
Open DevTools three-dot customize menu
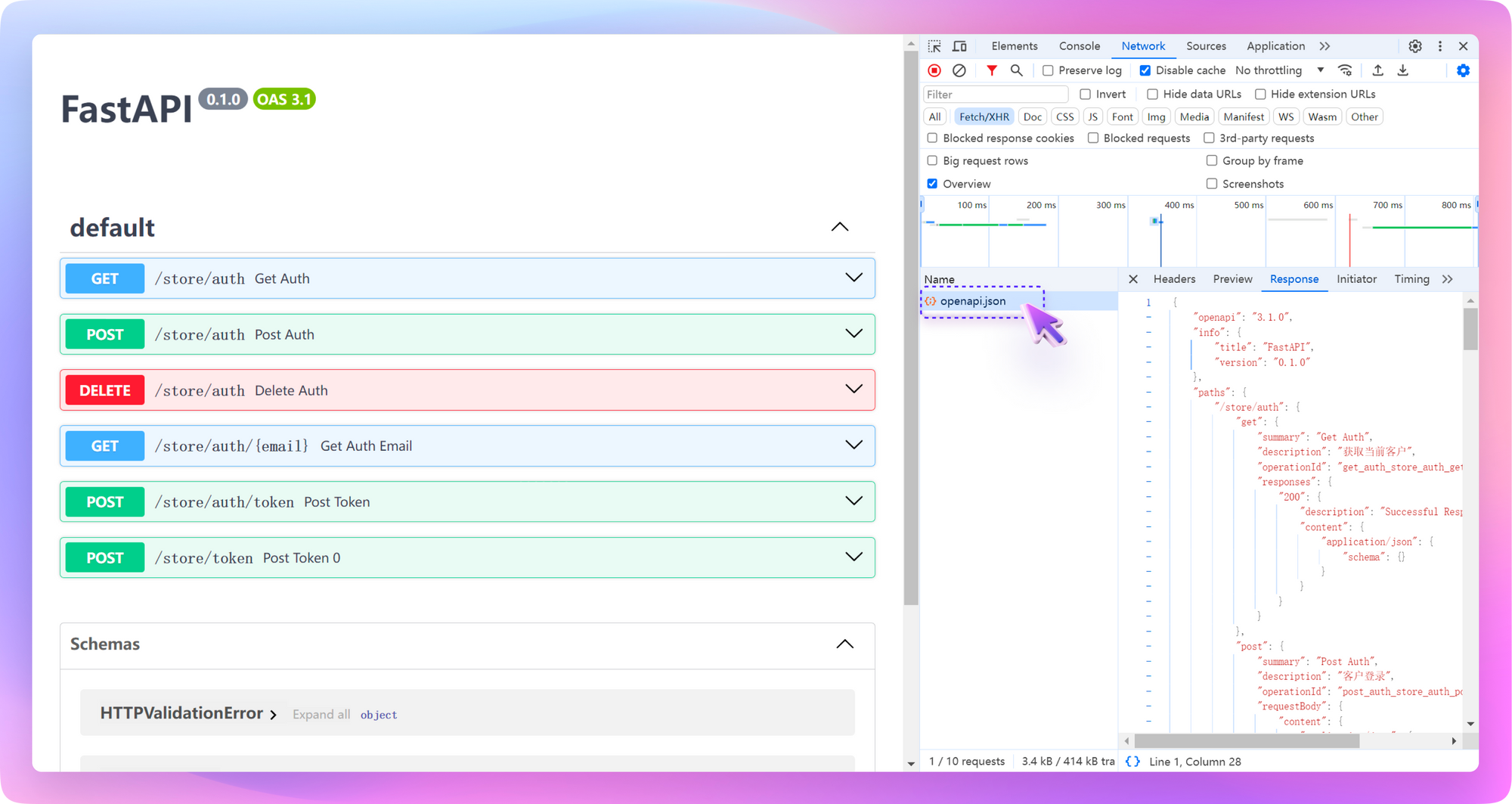pos(1440,46)
